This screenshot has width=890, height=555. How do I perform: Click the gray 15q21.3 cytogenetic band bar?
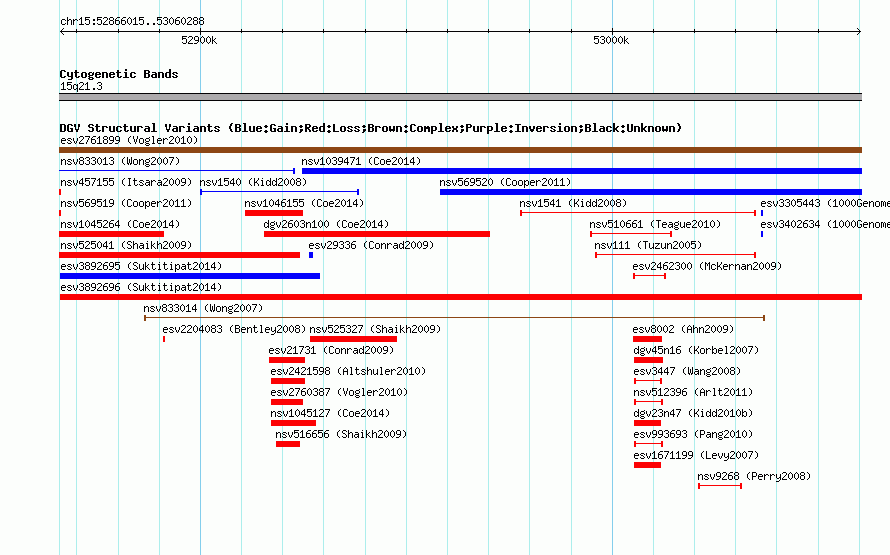[x=460, y=97]
